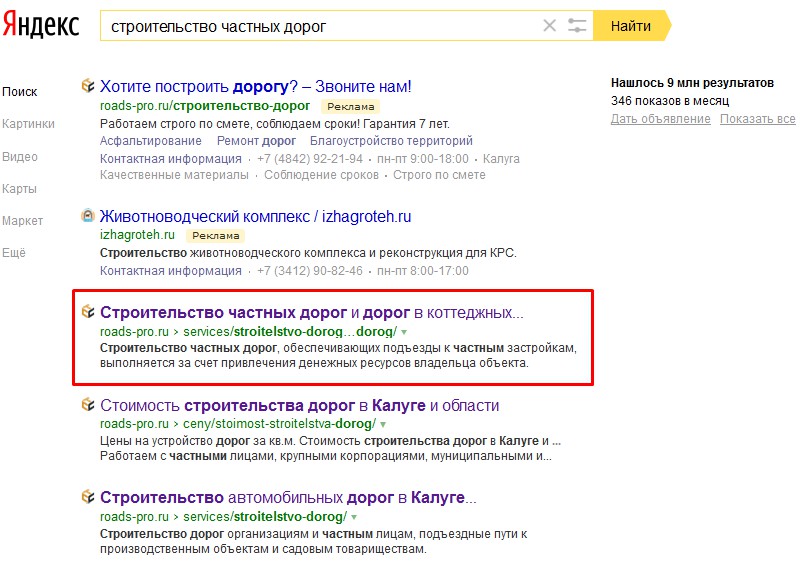The height and width of the screenshot is (561, 802).
Task: Click 'Нашлось 9 млн результатов' text
Action: click(692, 83)
